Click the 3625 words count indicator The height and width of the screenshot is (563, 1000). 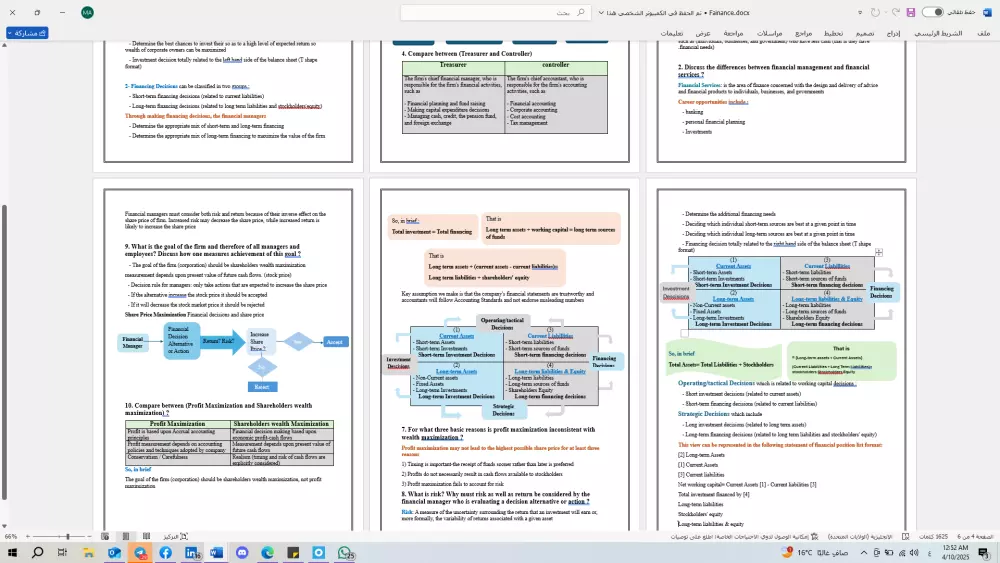[934, 537]
